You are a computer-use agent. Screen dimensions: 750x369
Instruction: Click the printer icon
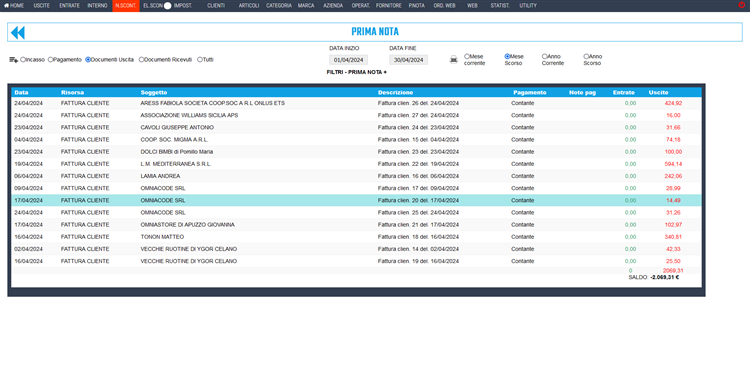453,60
